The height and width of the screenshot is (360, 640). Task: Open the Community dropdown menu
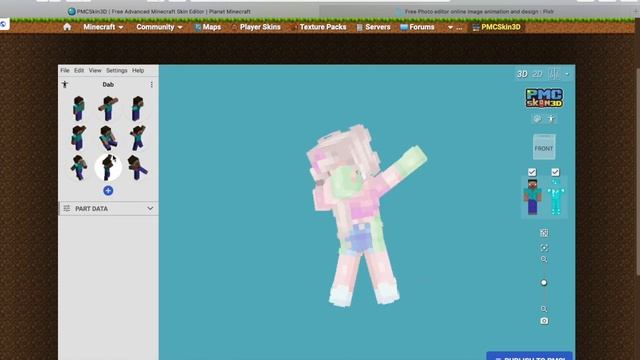tap(160, 27)
